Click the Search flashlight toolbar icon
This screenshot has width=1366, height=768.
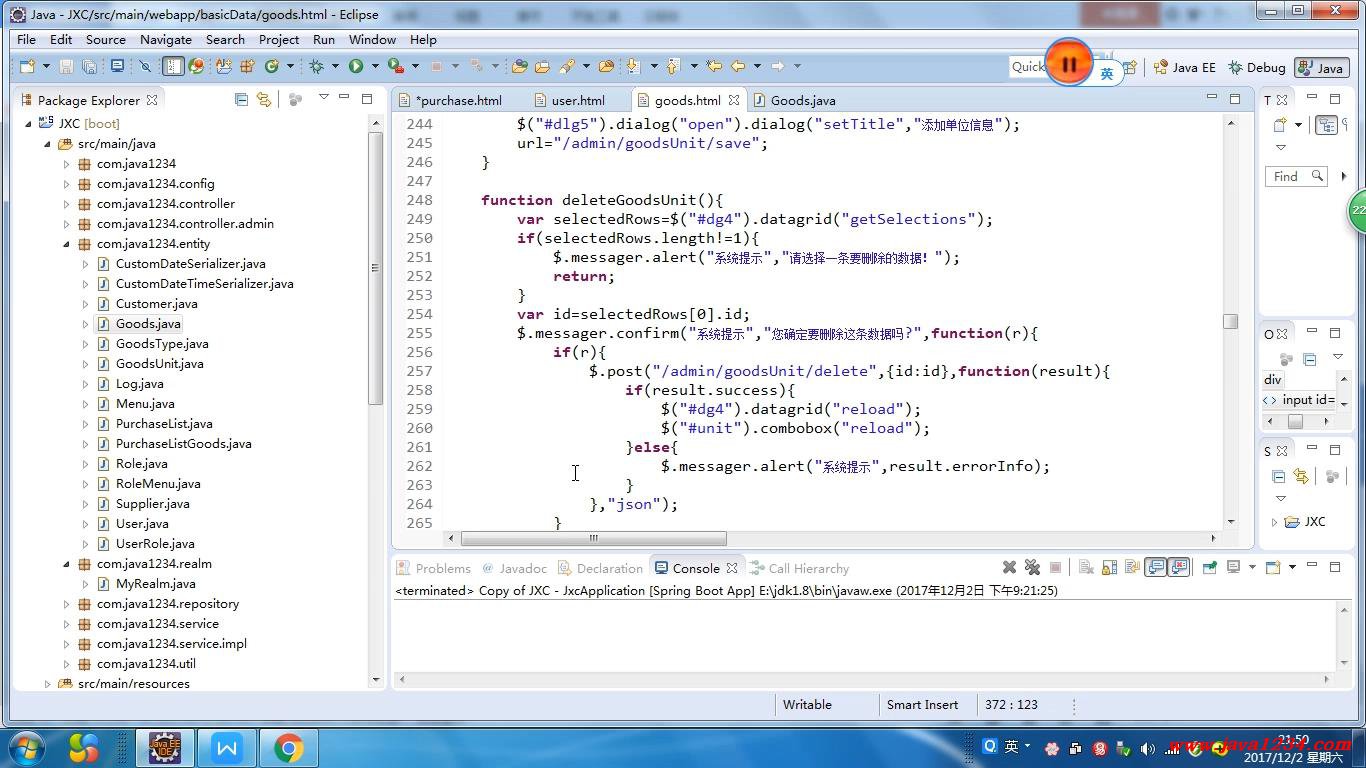pyautogui.click(x=567, y=66)
